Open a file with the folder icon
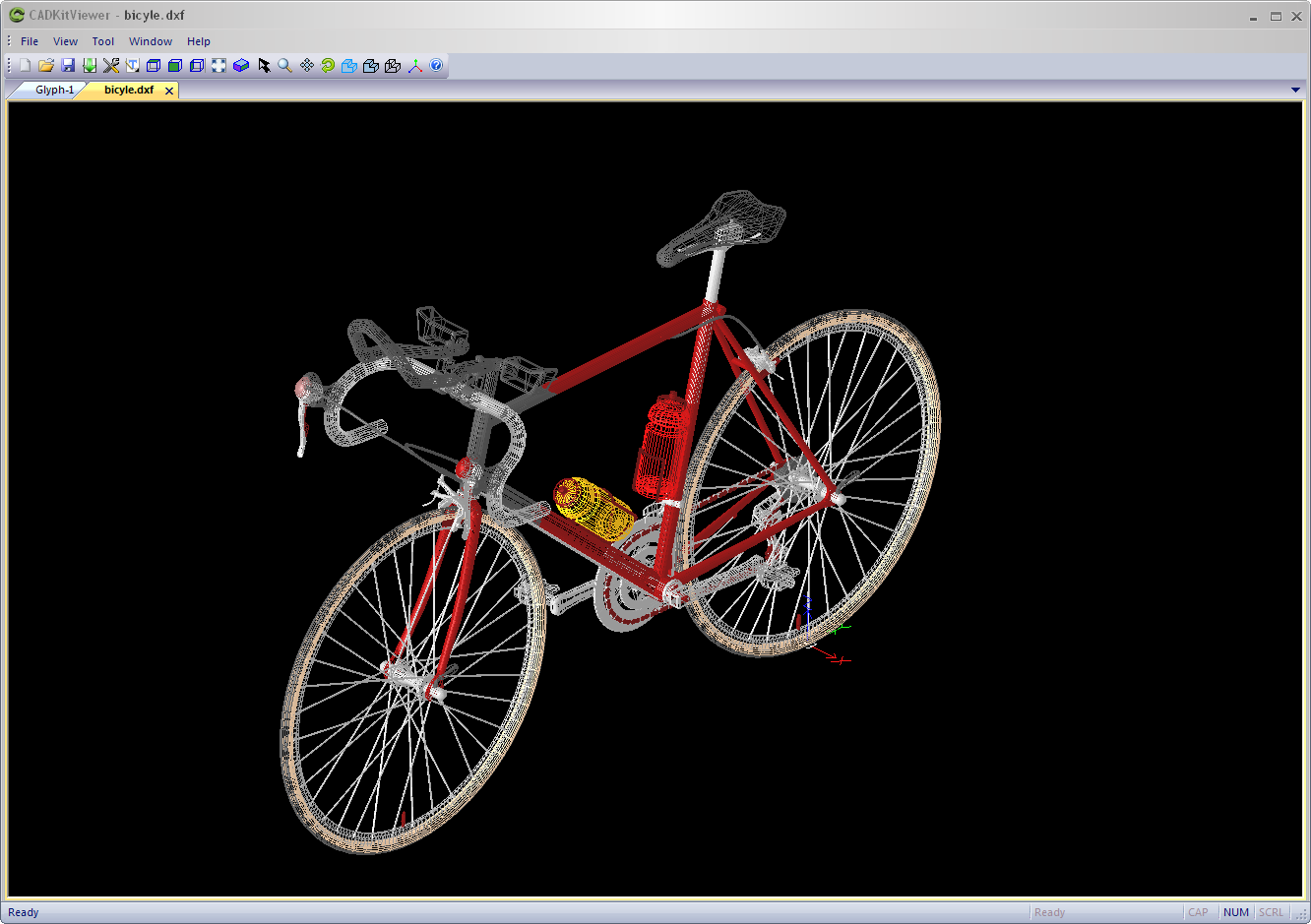 (x=46, y=65)
